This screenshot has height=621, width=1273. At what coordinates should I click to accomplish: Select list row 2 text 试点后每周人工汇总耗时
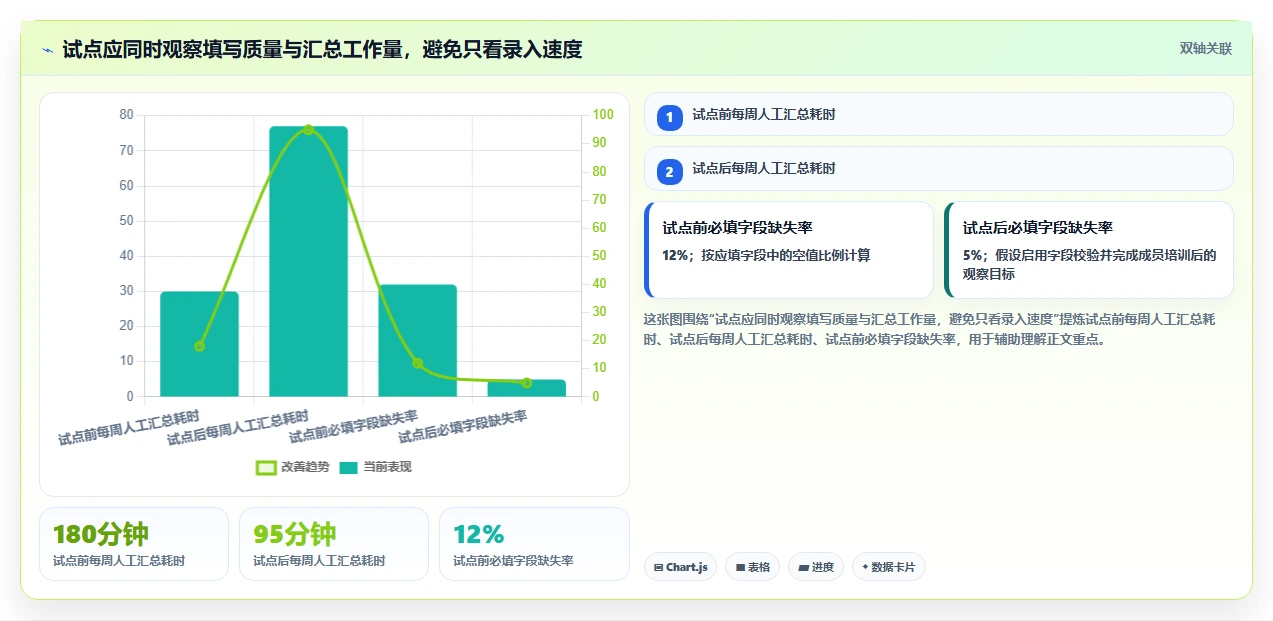point(764,169)
